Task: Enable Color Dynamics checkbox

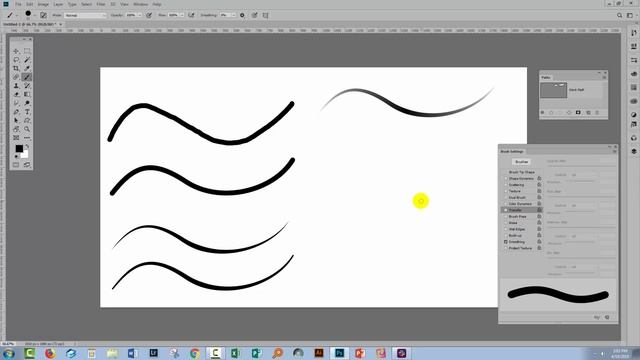Action: [506, 204]
